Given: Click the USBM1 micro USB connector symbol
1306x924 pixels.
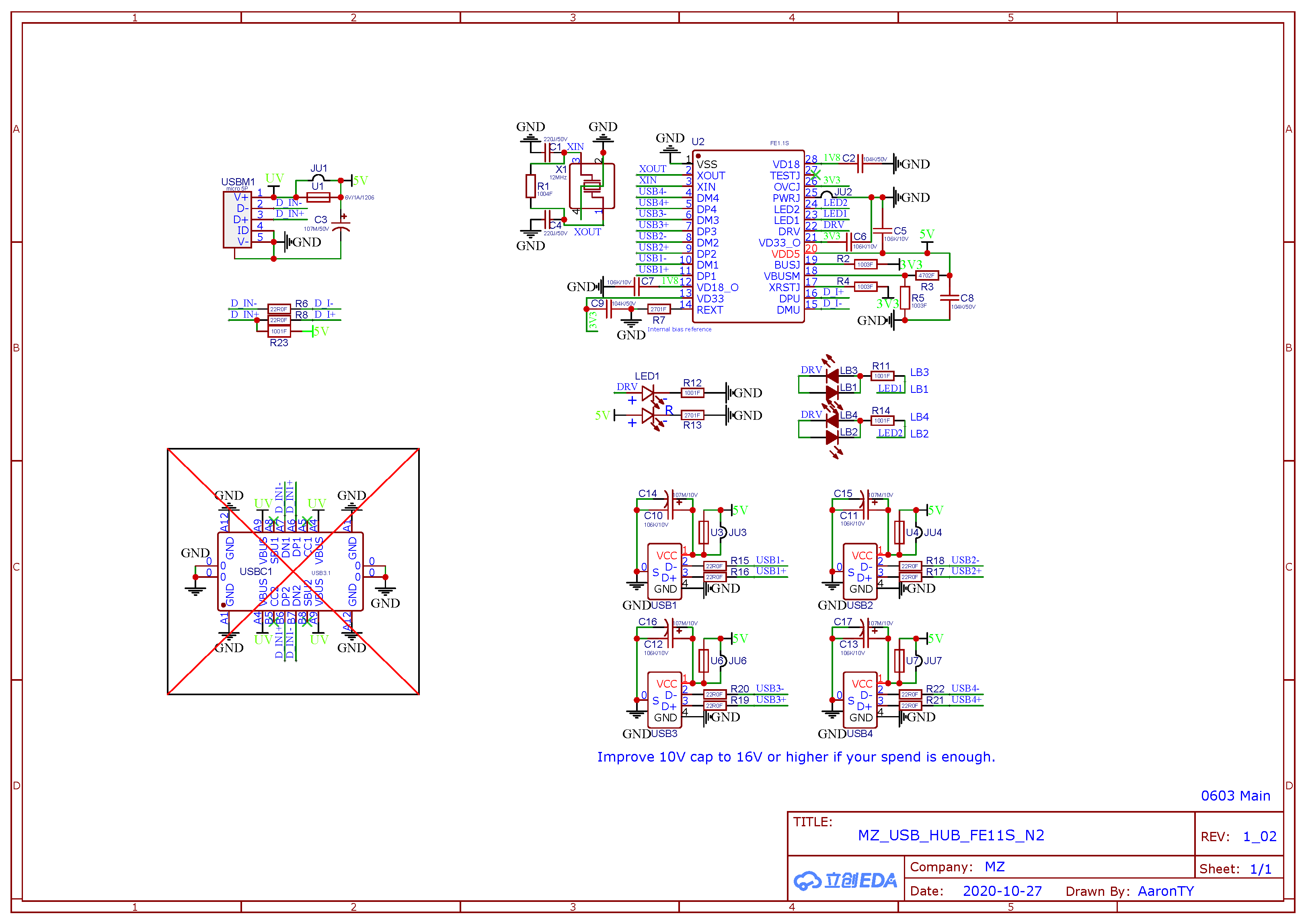Looking at the screenshot, I should tap(236, 220).
